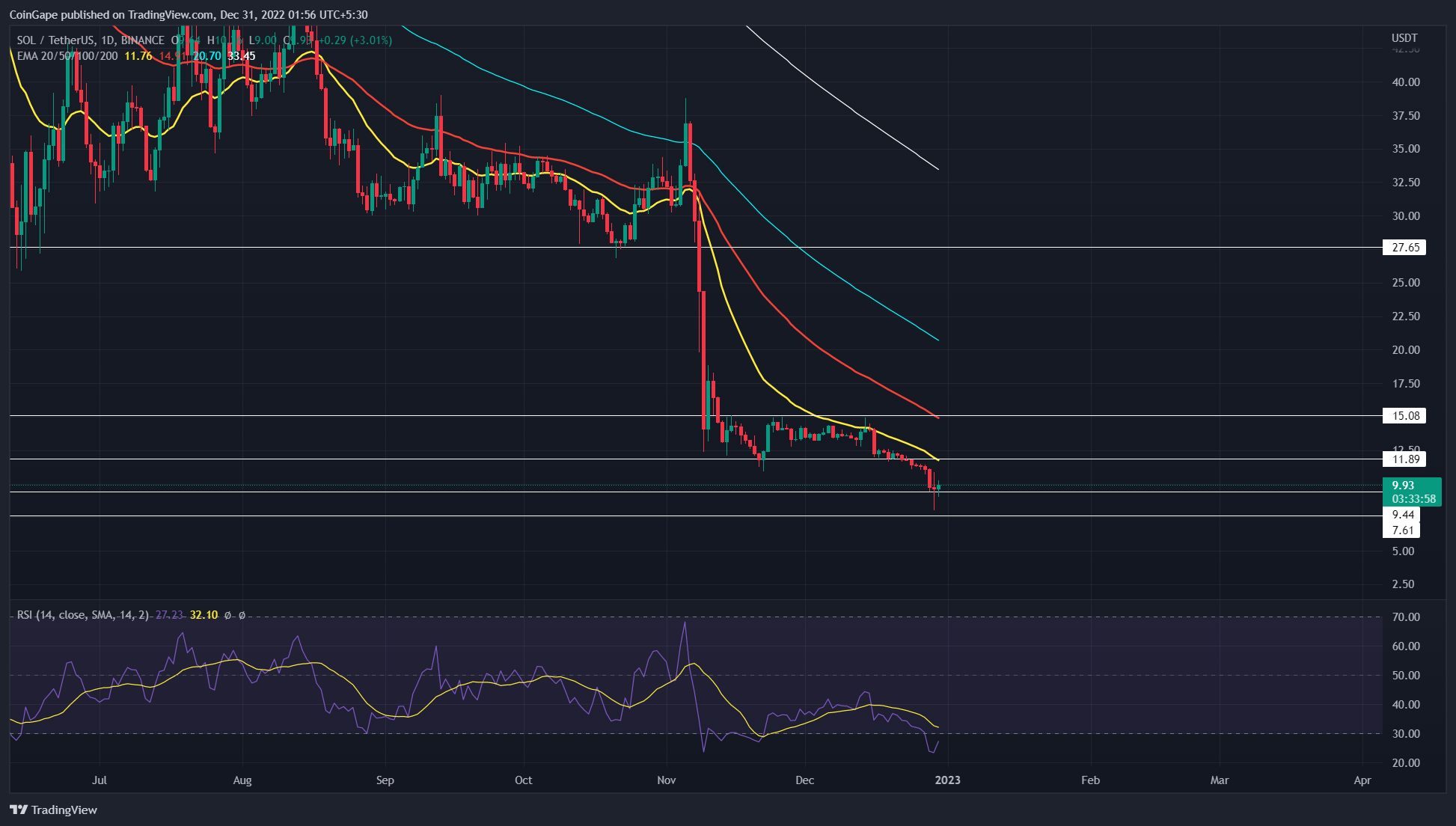Viewport: 1456px width, 826px height.
Task: Click the Nov label on time axis
Action: (x=667, y=780)
